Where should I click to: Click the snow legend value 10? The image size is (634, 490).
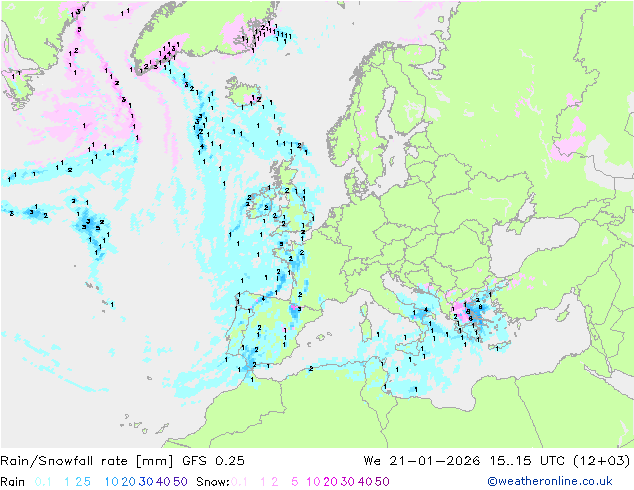[x=313, y=482]
